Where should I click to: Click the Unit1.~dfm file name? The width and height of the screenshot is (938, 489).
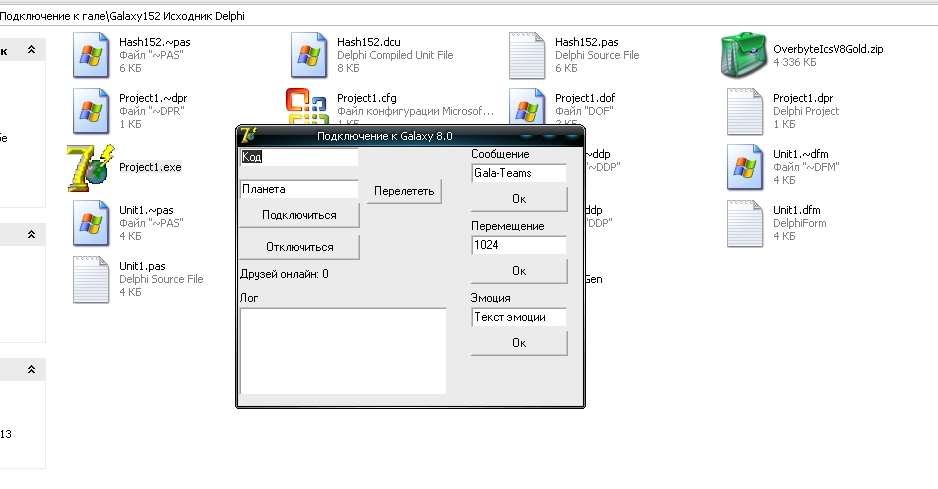(x=800, y=154)
